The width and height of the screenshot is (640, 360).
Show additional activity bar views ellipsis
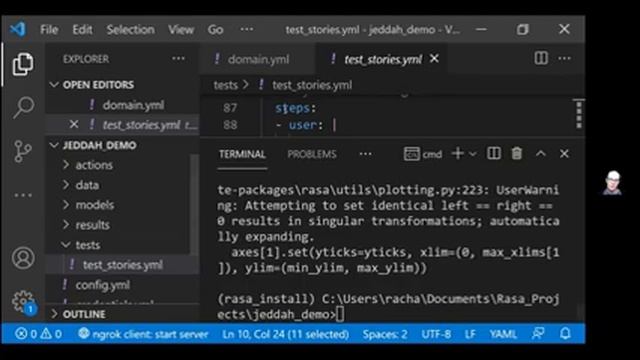(x=23, y=195)
